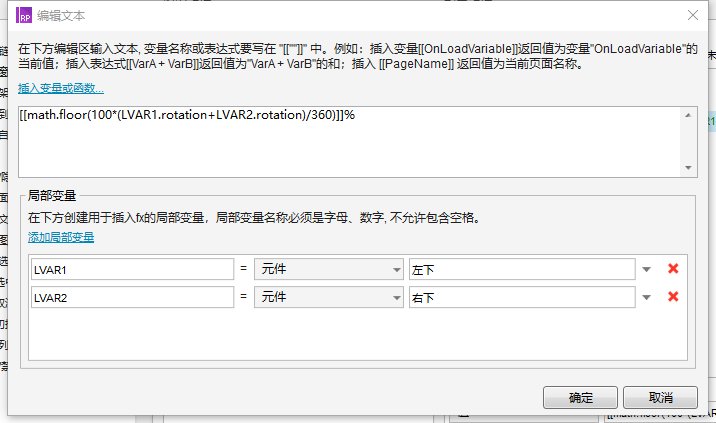Click the 左下 widget target field

(x=522, y=270)
